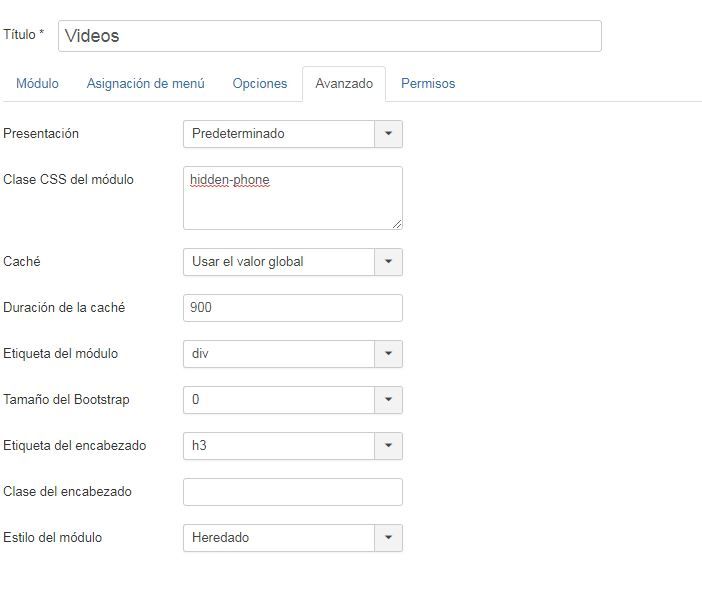
Task: Click the Clase del encabezado label
Action: 67,491
